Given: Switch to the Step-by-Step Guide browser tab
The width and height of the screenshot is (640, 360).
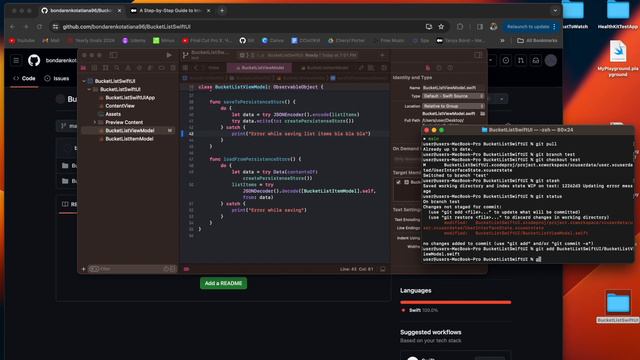Looking at the screenshot, I should [x=169, y=11].
